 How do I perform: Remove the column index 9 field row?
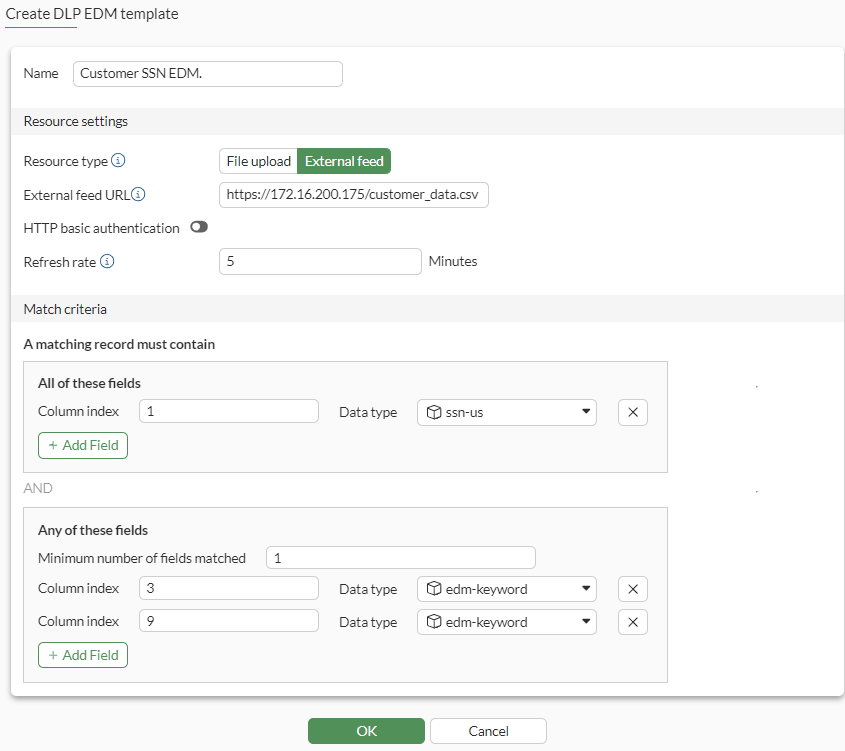[632, 622]
